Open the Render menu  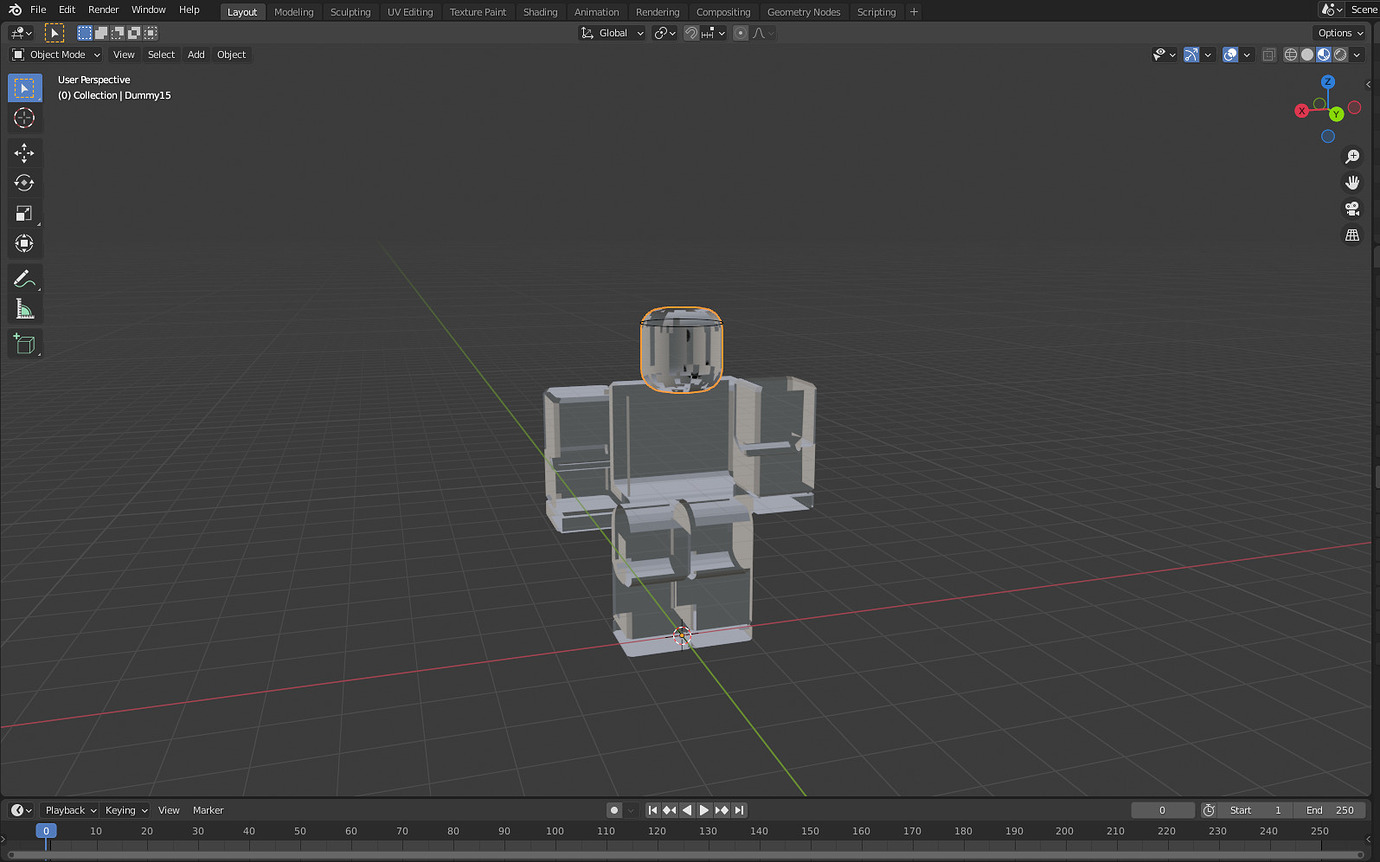pyautogui.click(x=103, y=10)
